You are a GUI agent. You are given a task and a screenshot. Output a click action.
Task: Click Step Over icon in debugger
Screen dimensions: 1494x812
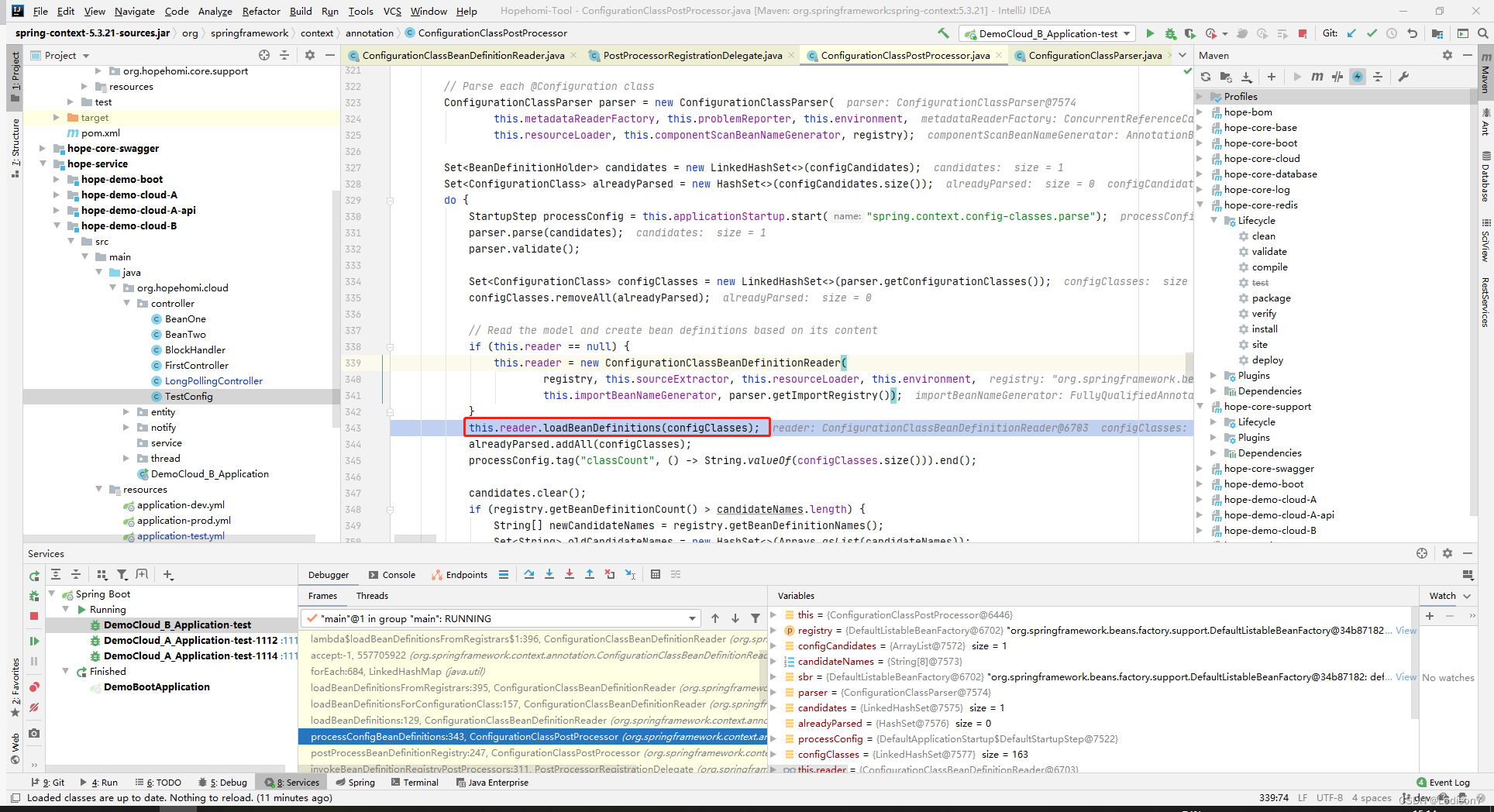[529, 574]
